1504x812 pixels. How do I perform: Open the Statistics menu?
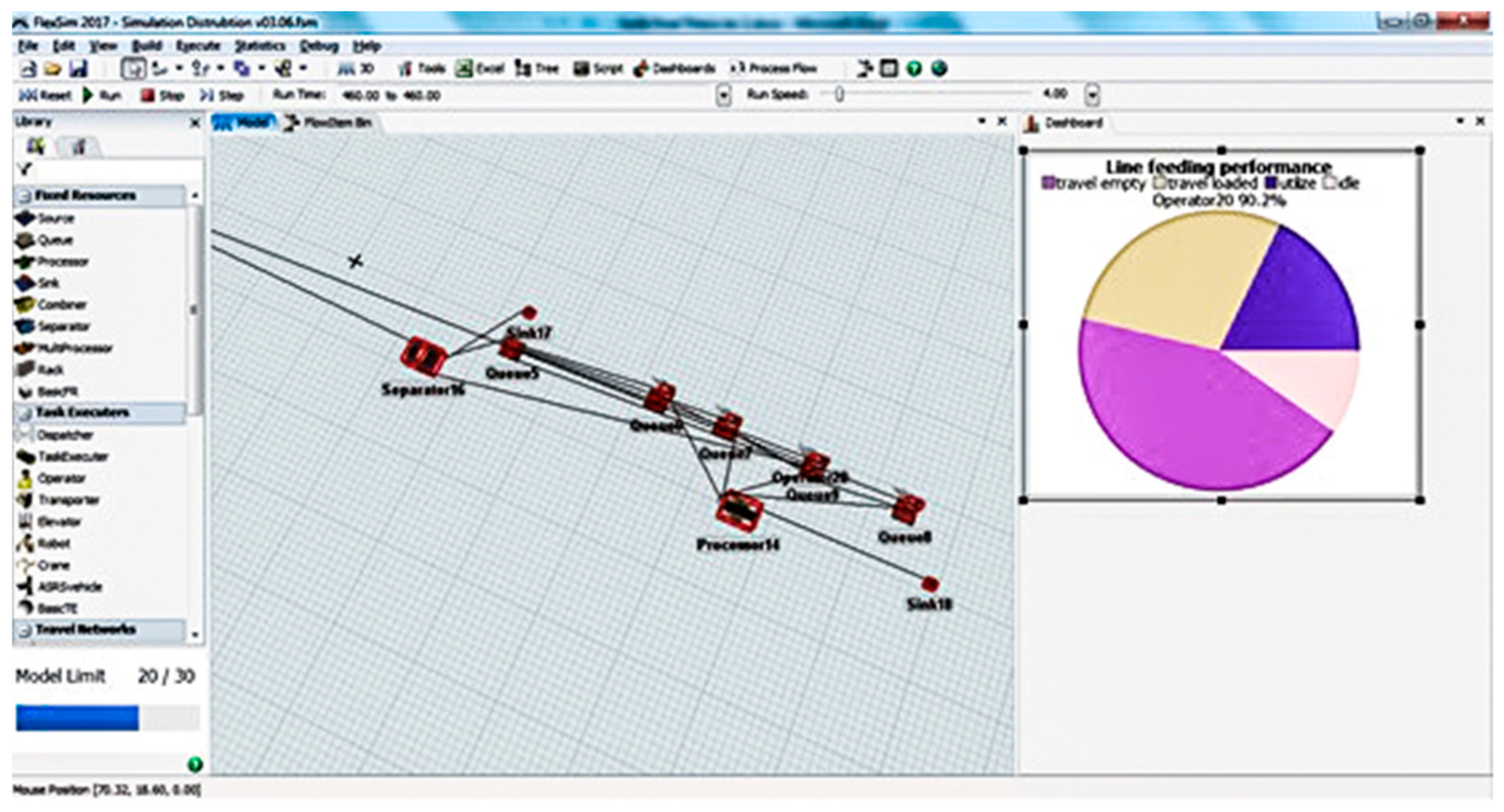[x=259, y=46]
